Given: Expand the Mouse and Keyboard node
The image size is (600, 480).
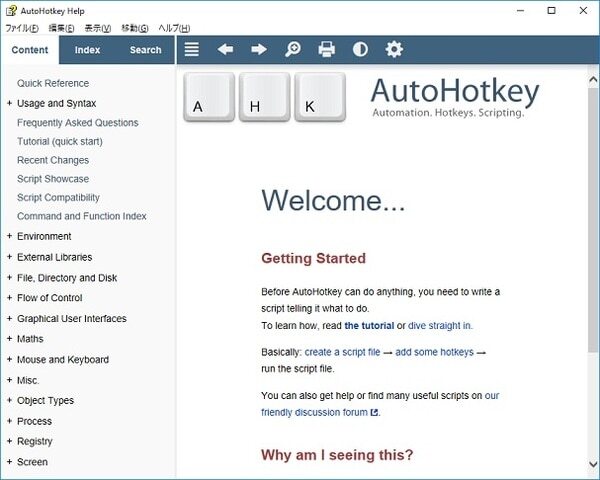Looking at the screenshot, I should [9, 360].
